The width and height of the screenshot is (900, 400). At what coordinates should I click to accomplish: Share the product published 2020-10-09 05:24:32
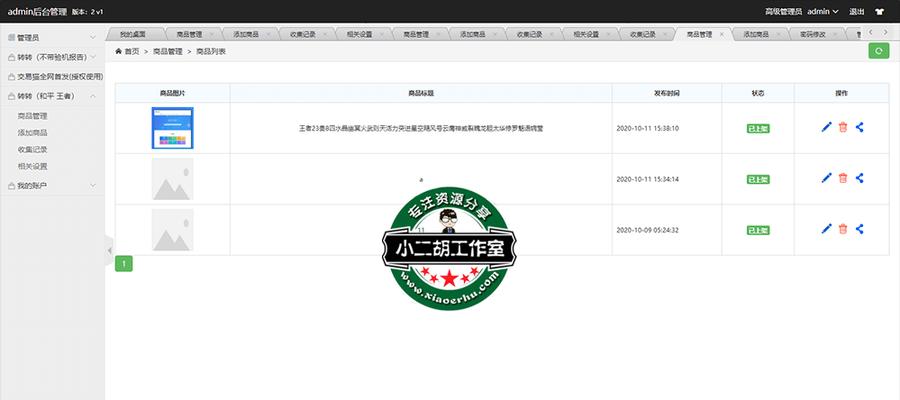pyautogui.click(x=859, y=229)
